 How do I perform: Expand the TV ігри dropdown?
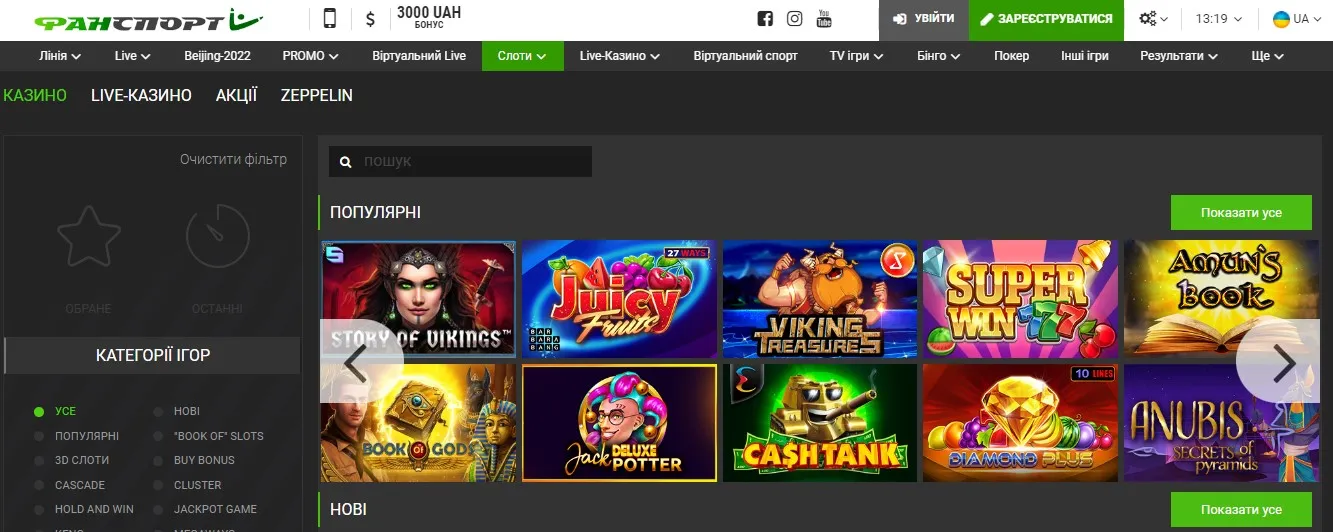tap(856, 56)
